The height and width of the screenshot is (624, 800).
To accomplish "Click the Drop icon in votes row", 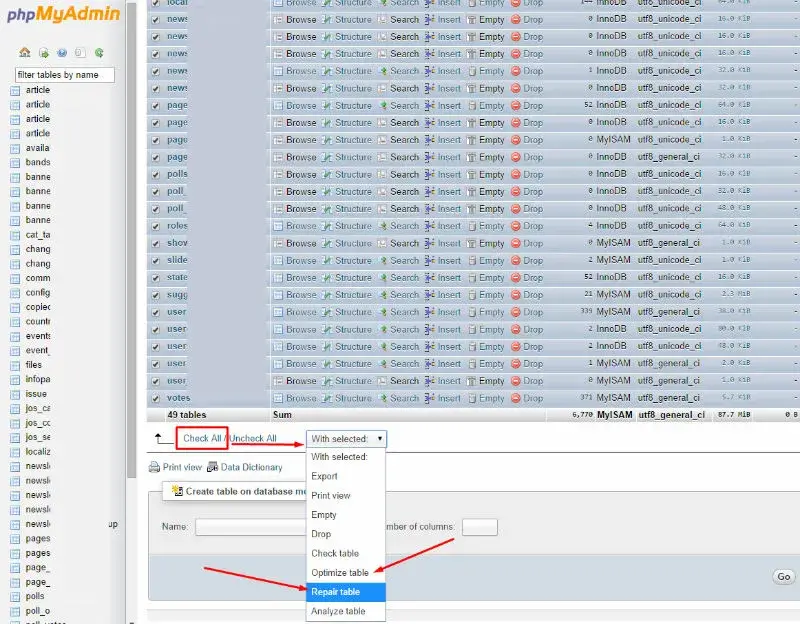I will [x=516, y=398].
